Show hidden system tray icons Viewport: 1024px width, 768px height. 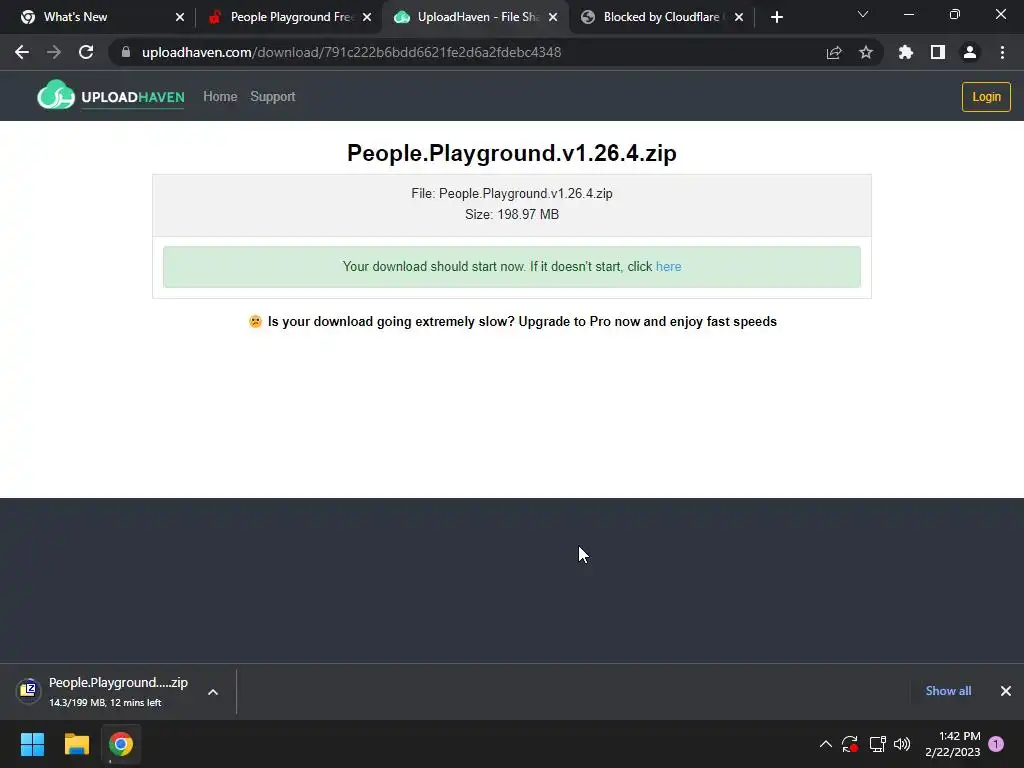pyautogui.click(x=825, y=744)
